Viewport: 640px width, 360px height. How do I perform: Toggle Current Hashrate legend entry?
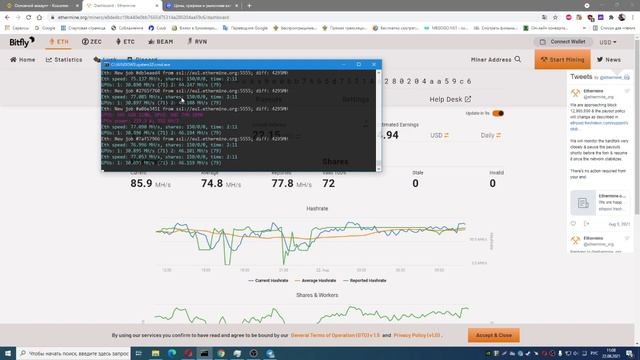tap(268, 280)
